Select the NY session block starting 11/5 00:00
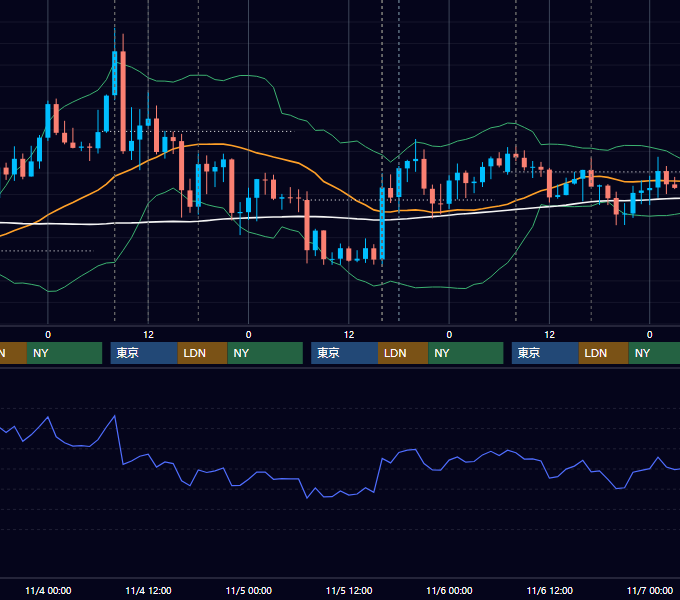Image resolution: width=680 pixels, height=600 pixels. click(x=265, y=353)
